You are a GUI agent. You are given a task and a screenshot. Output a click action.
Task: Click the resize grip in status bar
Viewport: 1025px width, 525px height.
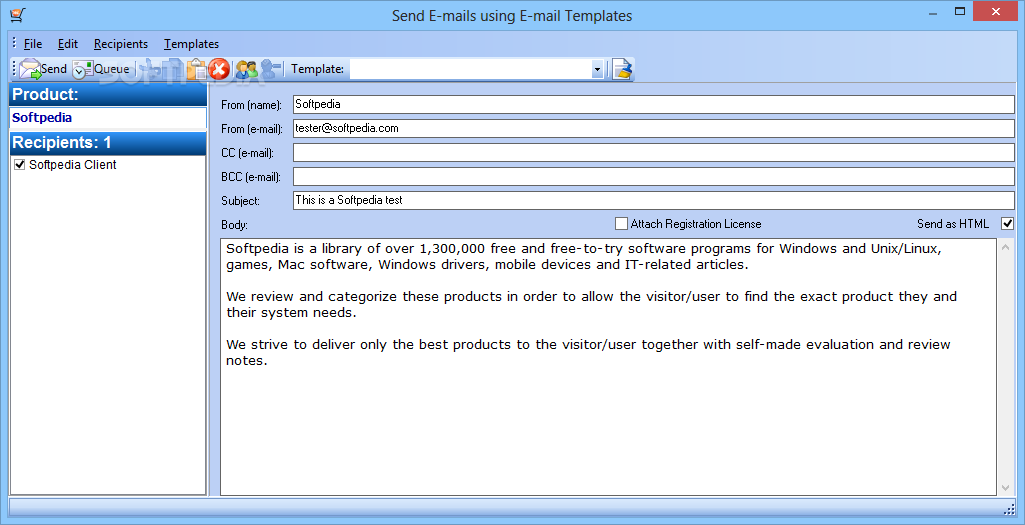pos(1009,509)
